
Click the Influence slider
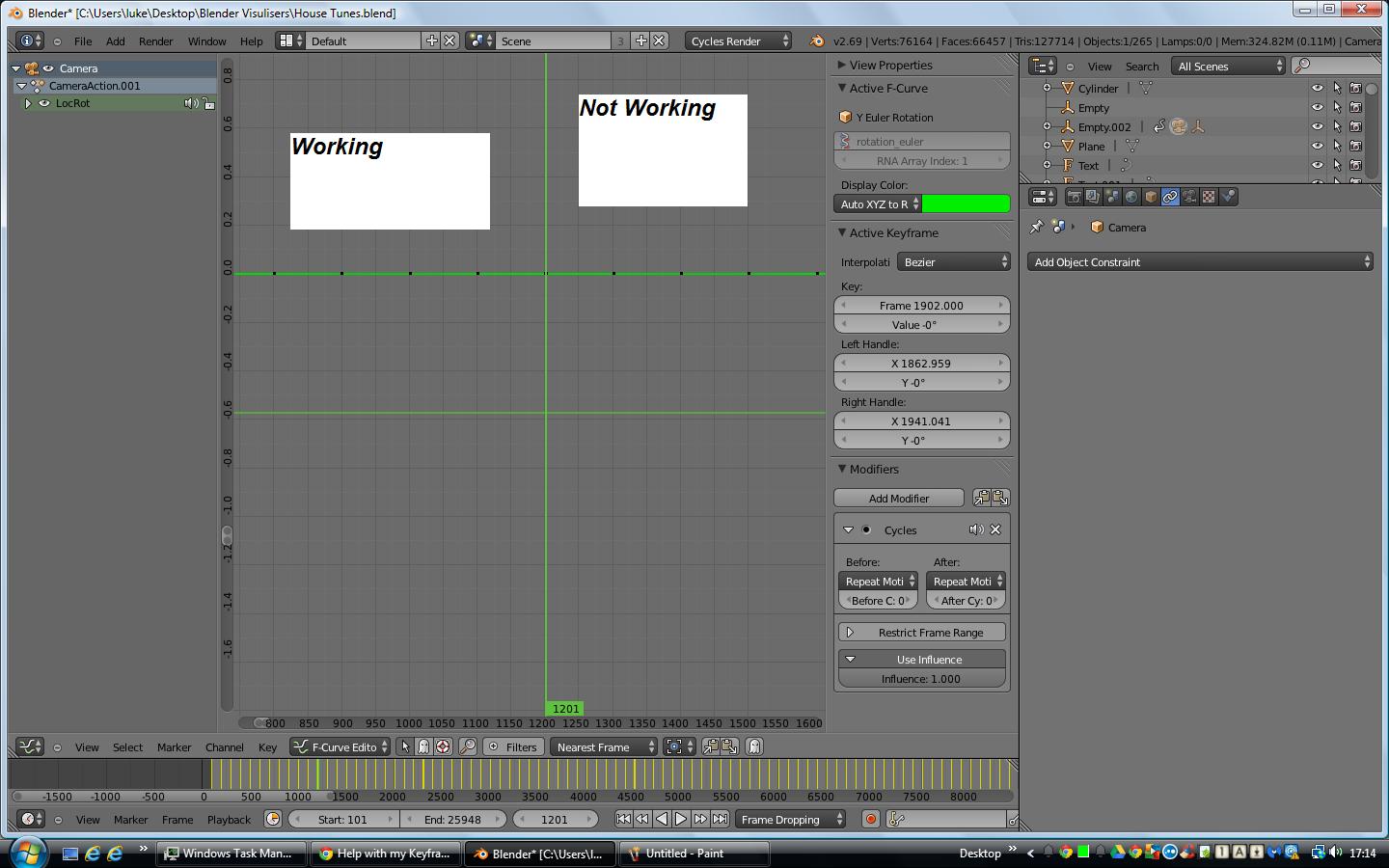(x=921, y=679)
